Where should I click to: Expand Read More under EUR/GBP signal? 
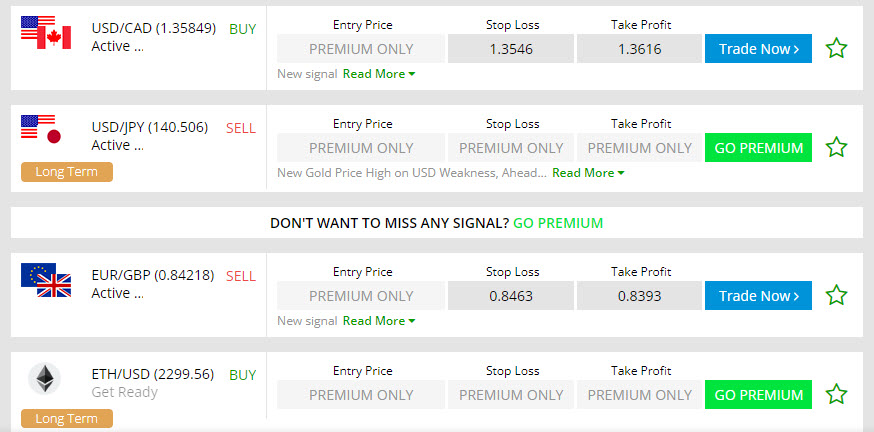coord(378,321)
